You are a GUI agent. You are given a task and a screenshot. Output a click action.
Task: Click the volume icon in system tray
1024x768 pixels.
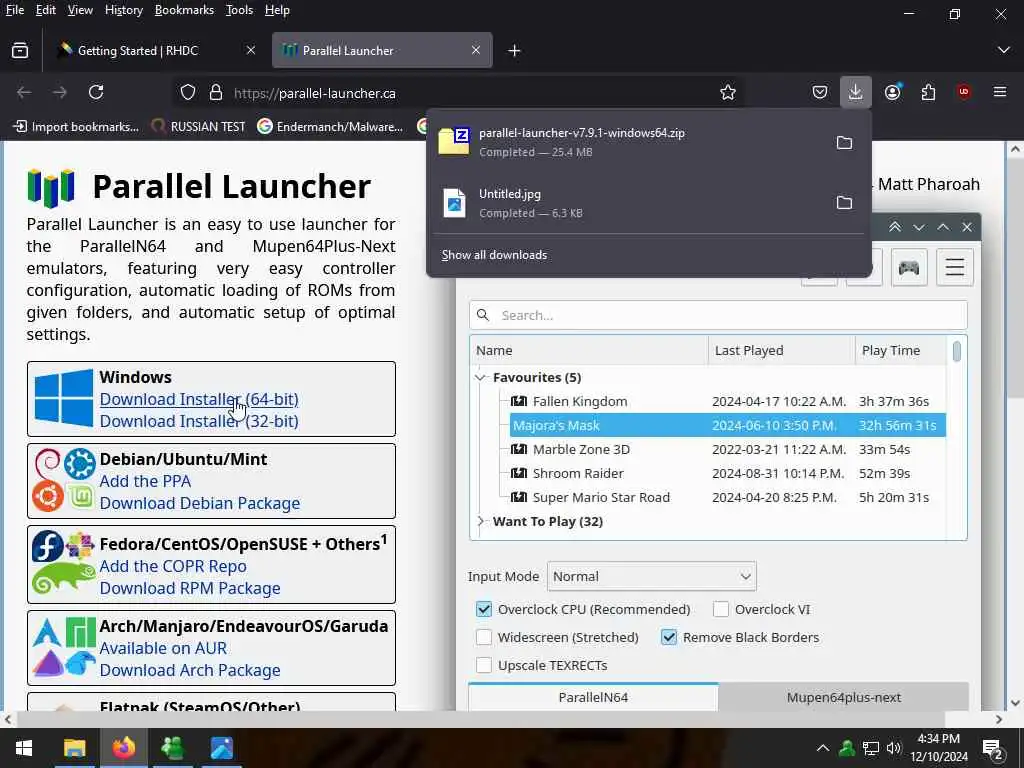point(894,748)
